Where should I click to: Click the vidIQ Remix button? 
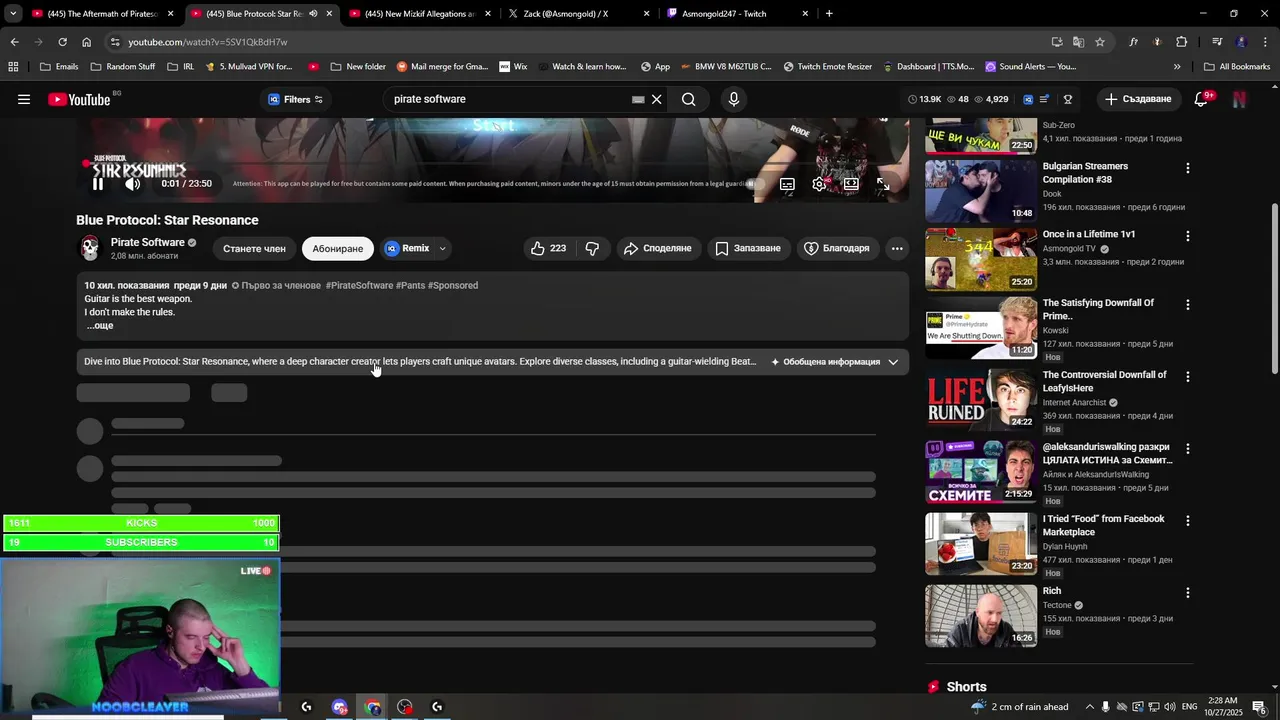(x=407, y=248)
